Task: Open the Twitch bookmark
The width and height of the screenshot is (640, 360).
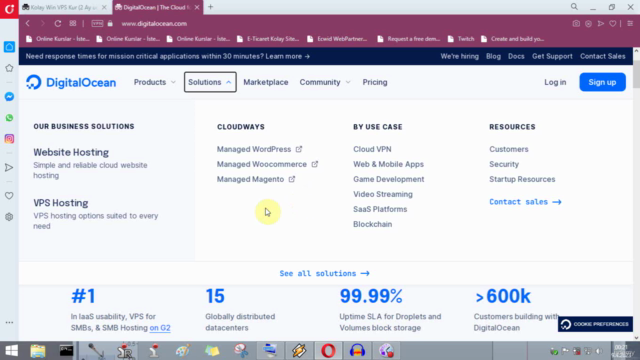Action: tap(461, 39)
